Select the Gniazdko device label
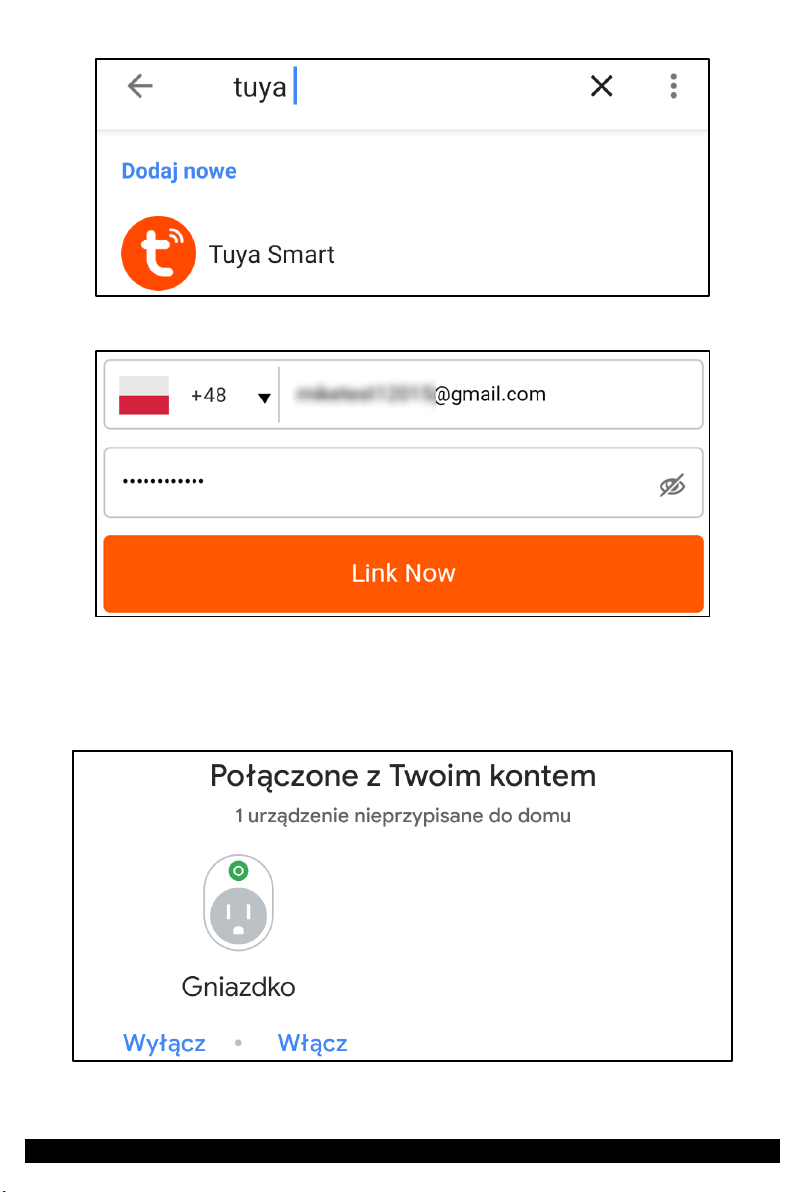Viewport: 806px width, 1192px height. [x=238, y=986]
